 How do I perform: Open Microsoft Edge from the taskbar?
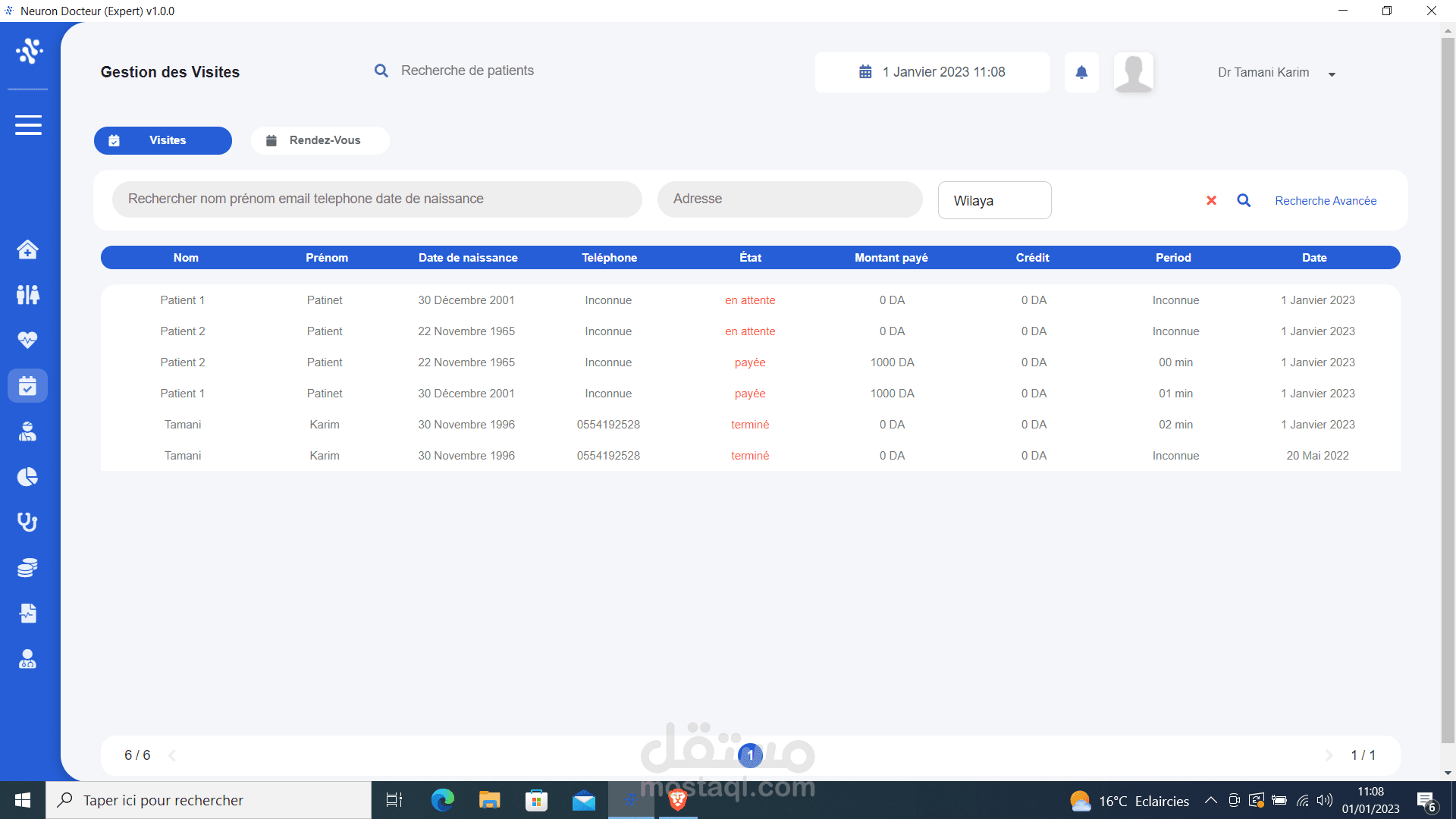tap(442, 800)
